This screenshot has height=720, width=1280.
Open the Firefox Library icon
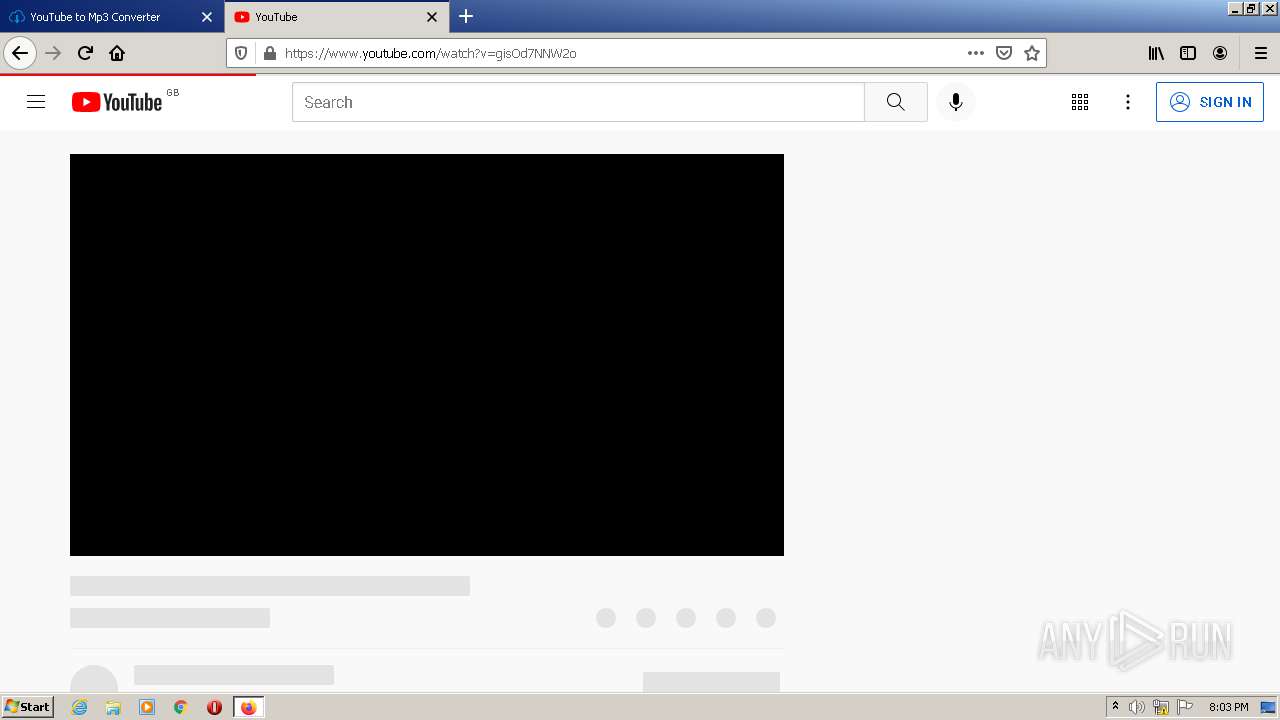(1156, 53)
